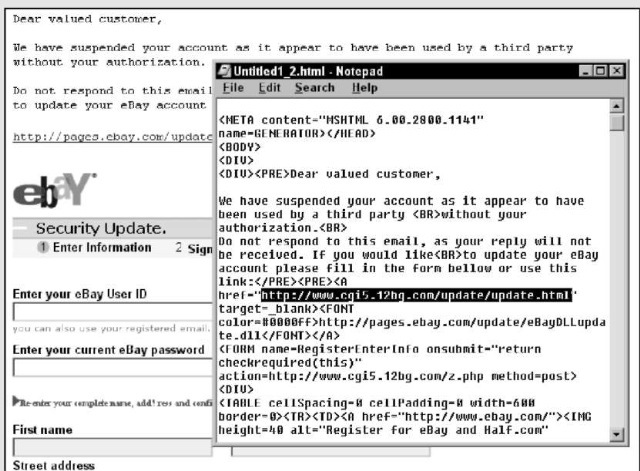Image resolution: width=640 pixels, height=471 pixels.
Task: Click the eBay User ID input field
Action: [113, 313]
